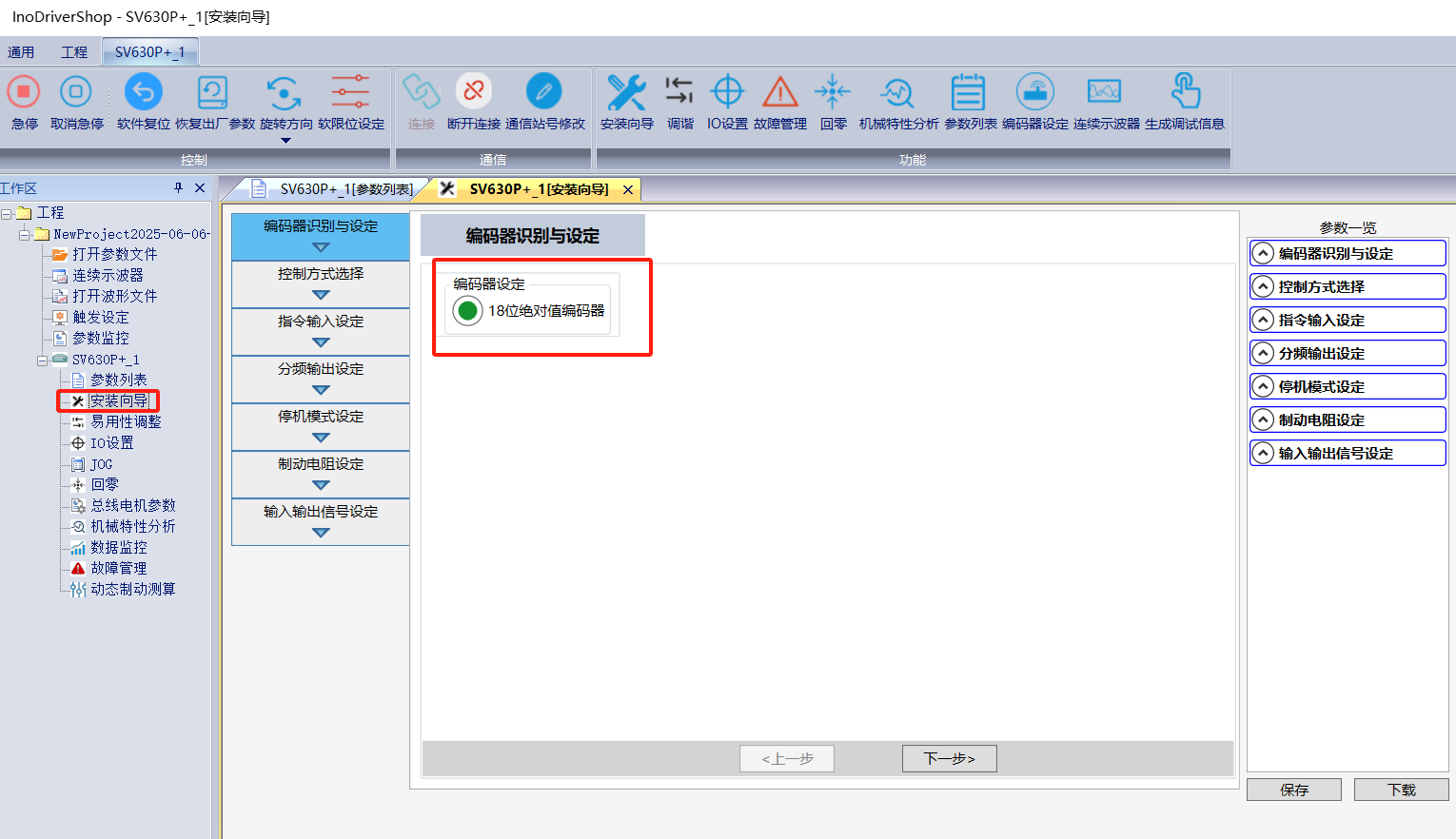Click the 急停 emergency stop icon
This screenshot has width=1456, height=839.
[24, 93]
